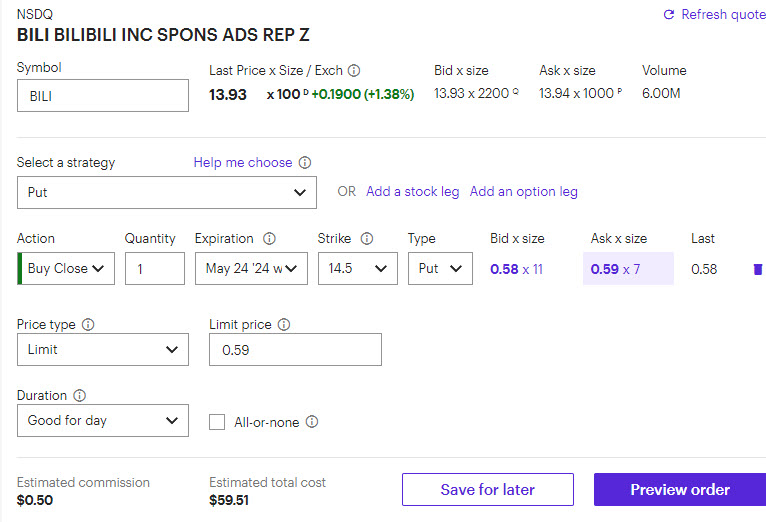Screen dimensions: 766x522
Task: Click the Limit price input field
Action: point(295,350)
